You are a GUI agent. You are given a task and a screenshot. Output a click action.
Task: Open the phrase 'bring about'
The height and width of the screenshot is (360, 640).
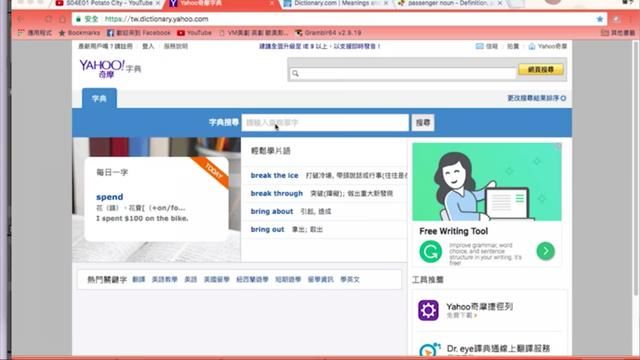point(272,211)
